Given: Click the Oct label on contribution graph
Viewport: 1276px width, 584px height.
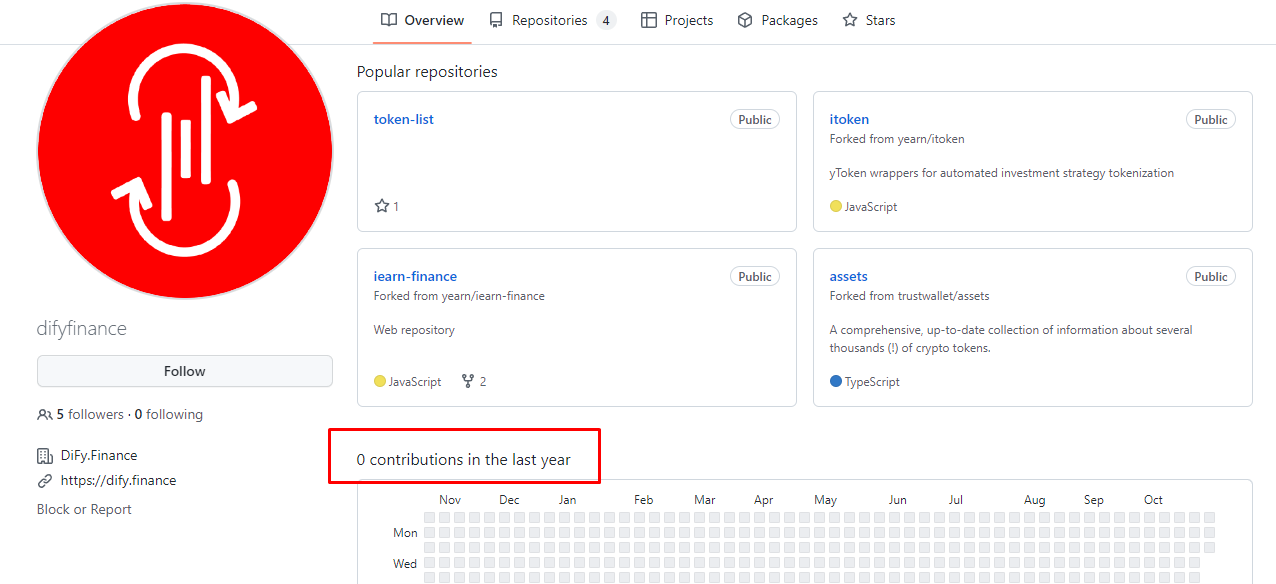Looking at the screenshot, I should [1154, 500].
